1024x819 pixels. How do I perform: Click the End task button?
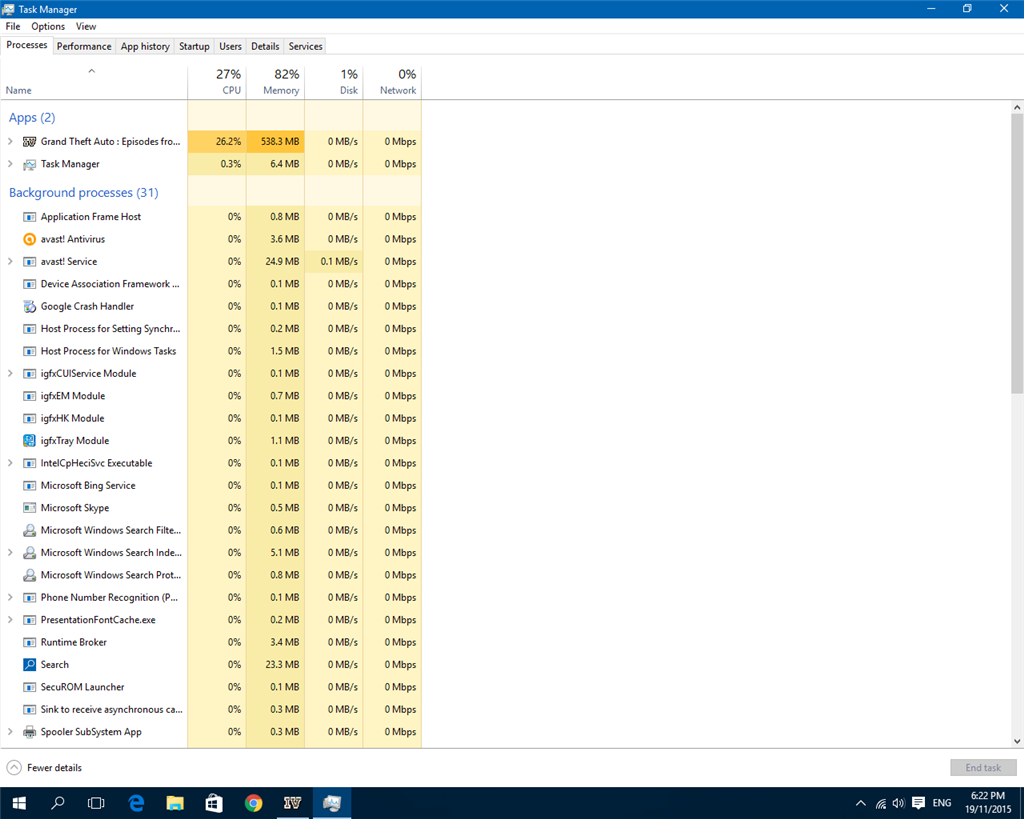tap(983, 768)
